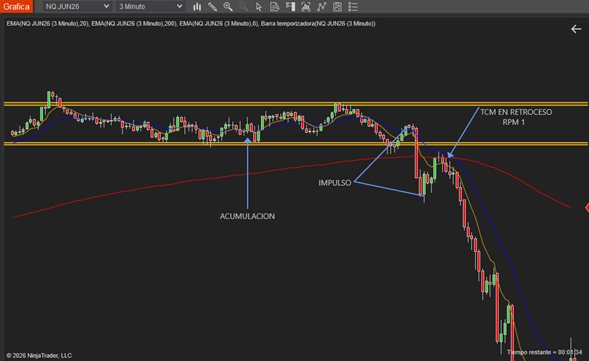Open the chart properties list icon
The width and height of the screenshot is (589, 361).
[353, 6]
